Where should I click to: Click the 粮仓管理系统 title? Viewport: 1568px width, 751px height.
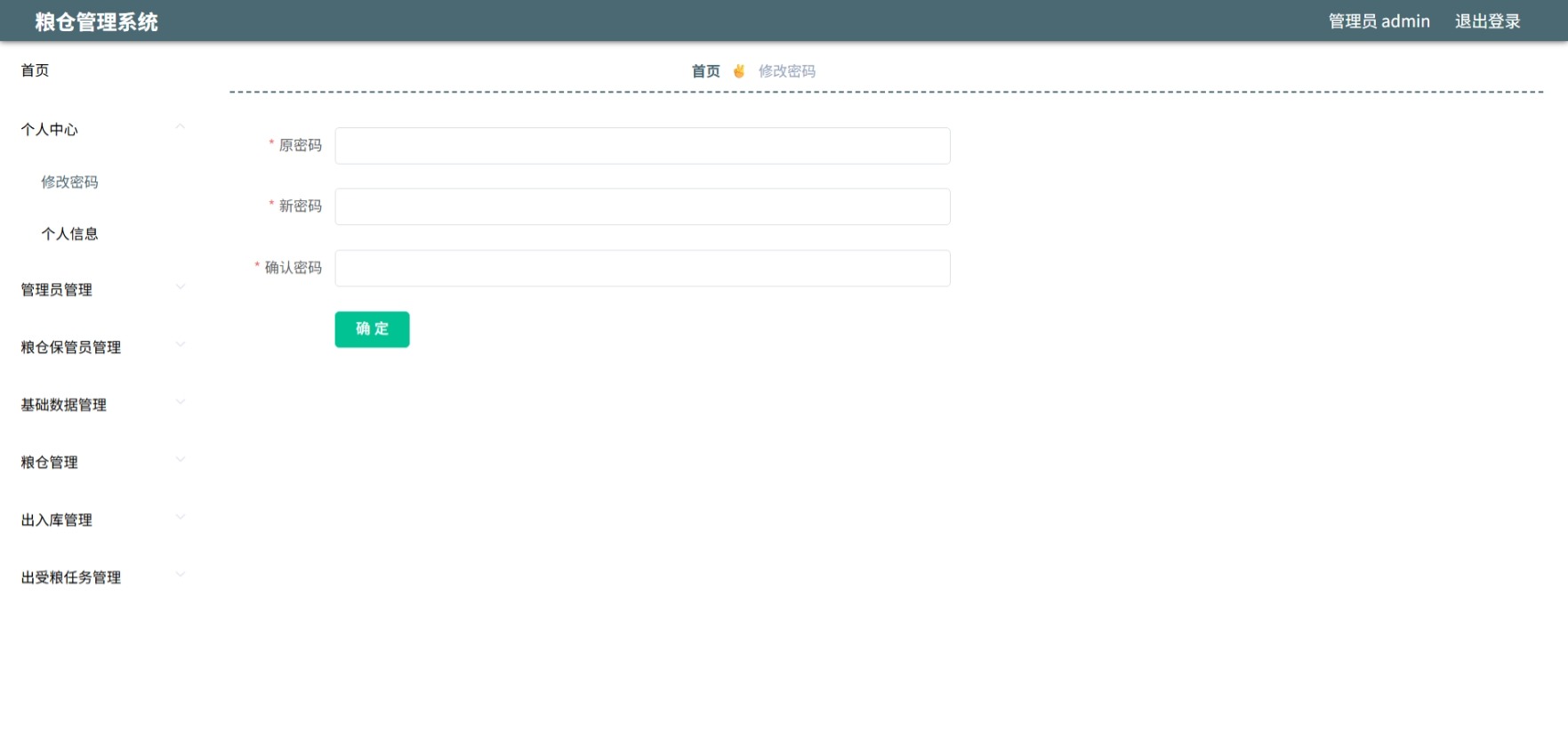click(x=96, y=22)
